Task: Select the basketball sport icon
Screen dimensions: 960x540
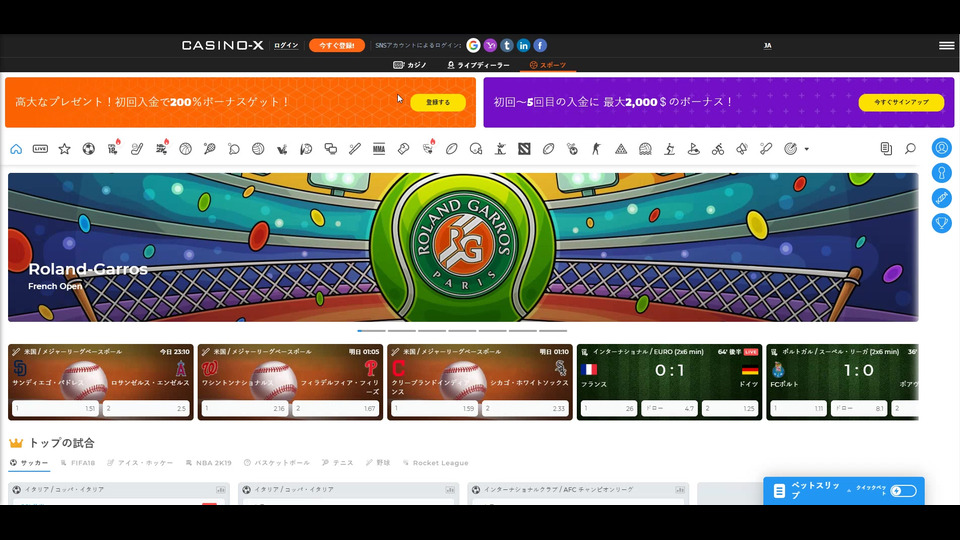Action: click(x=186, y=149)
